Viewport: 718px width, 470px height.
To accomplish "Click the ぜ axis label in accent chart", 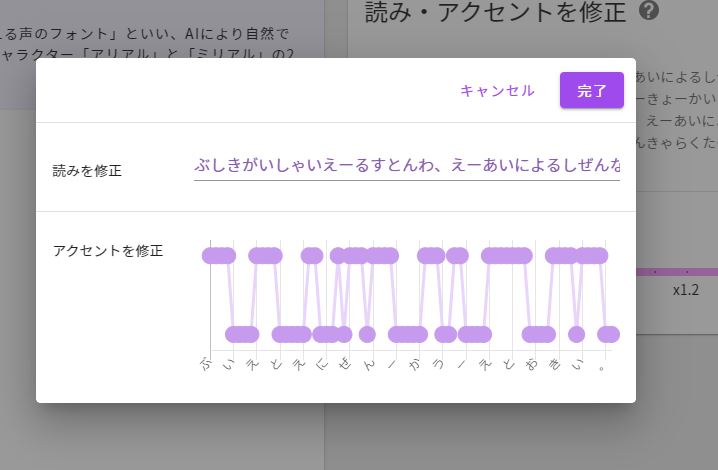I will 345,365.
